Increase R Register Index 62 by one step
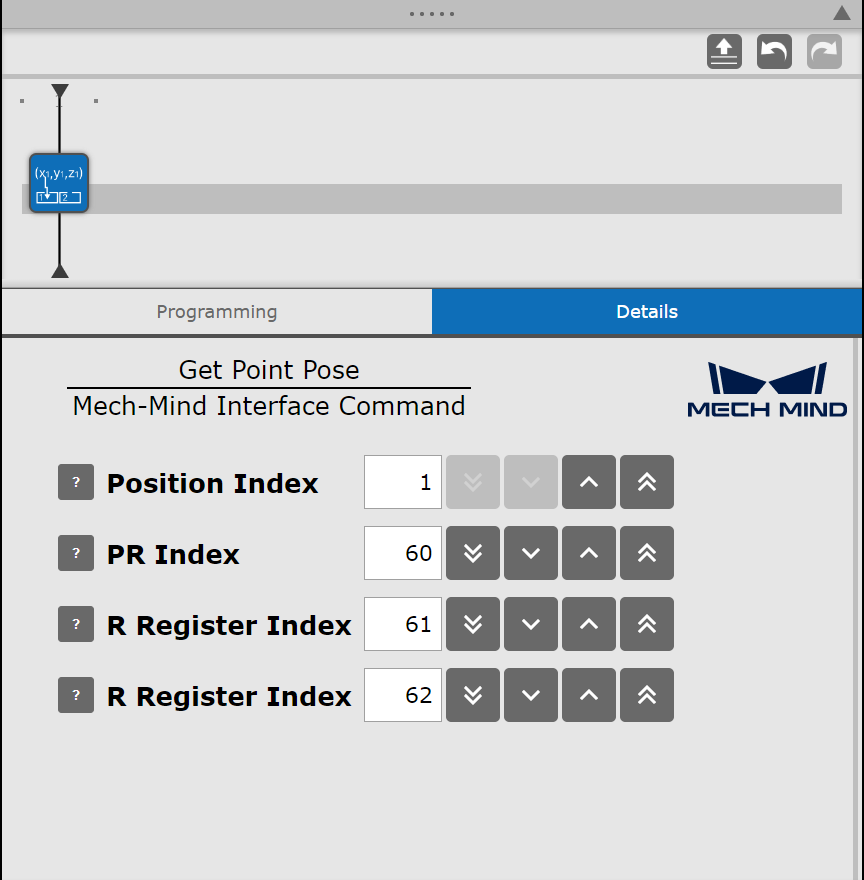The width and height of the screenshot is (864, 880). [588, 695]
